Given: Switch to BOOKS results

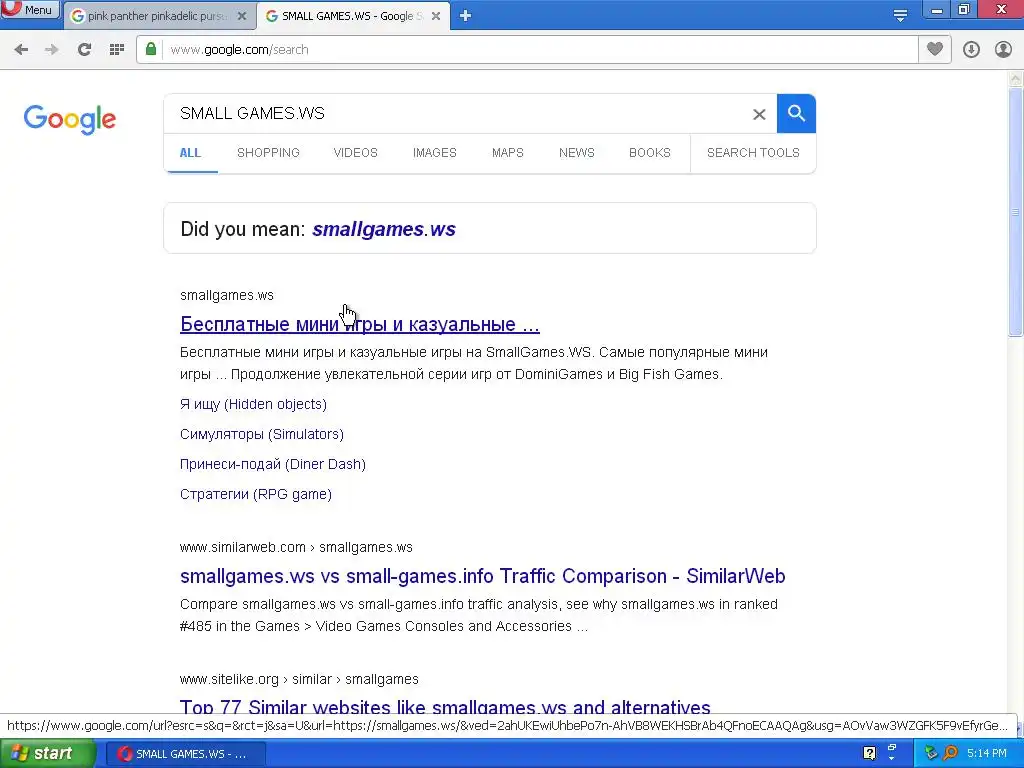Looking at the screenshot, I should [x=650, y=153].
